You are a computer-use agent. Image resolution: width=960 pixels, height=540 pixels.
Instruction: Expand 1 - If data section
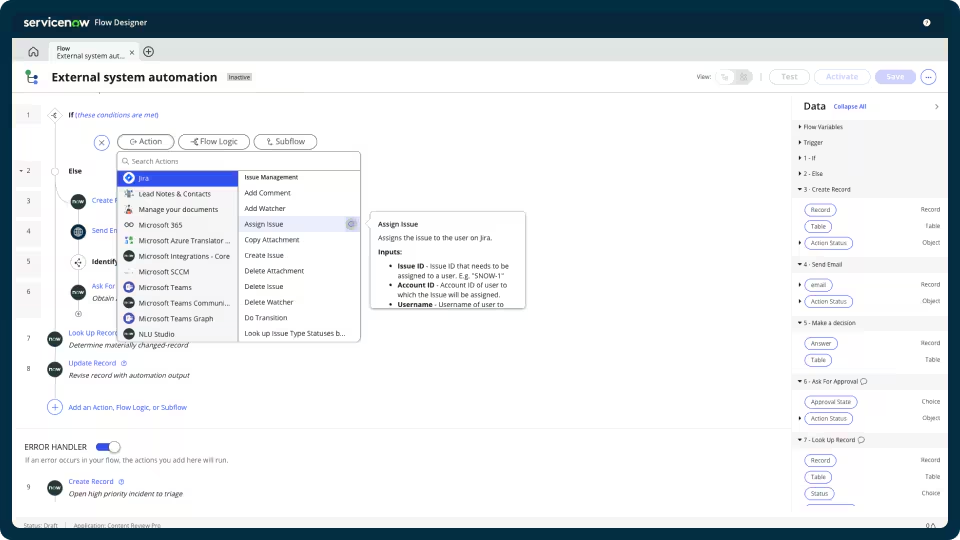(800, 158)
